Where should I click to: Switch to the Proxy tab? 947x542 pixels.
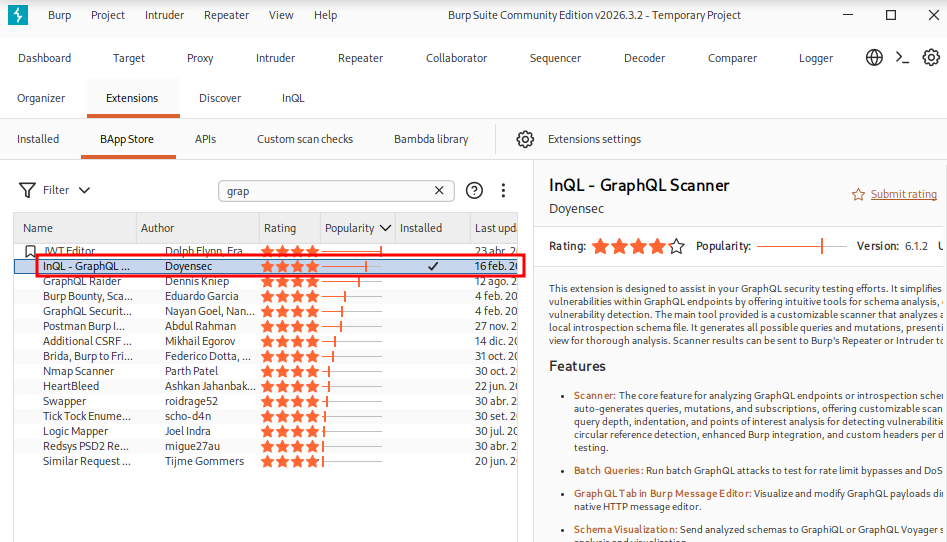tap(200, 58)
